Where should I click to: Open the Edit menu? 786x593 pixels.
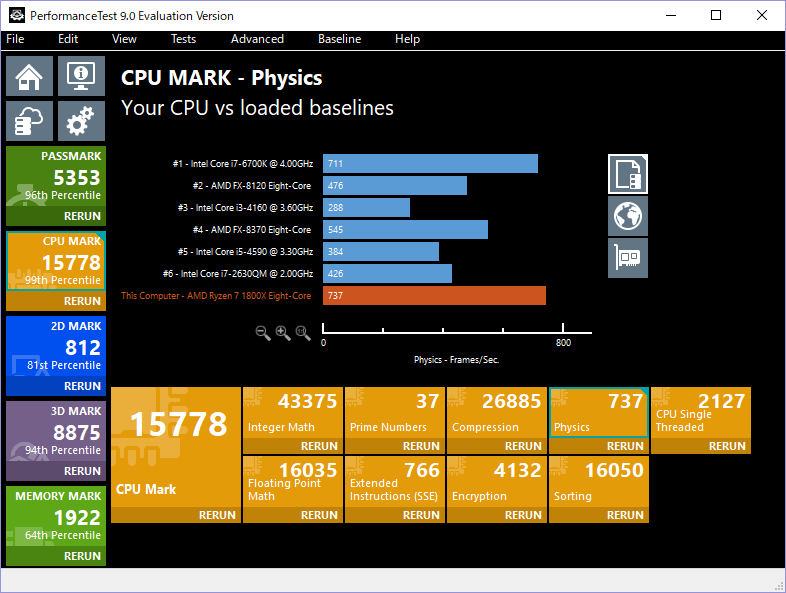coord(68,39)
